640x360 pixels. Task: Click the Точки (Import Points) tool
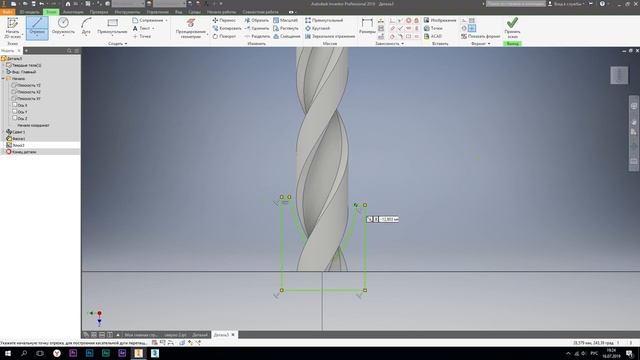click(433, 28)
